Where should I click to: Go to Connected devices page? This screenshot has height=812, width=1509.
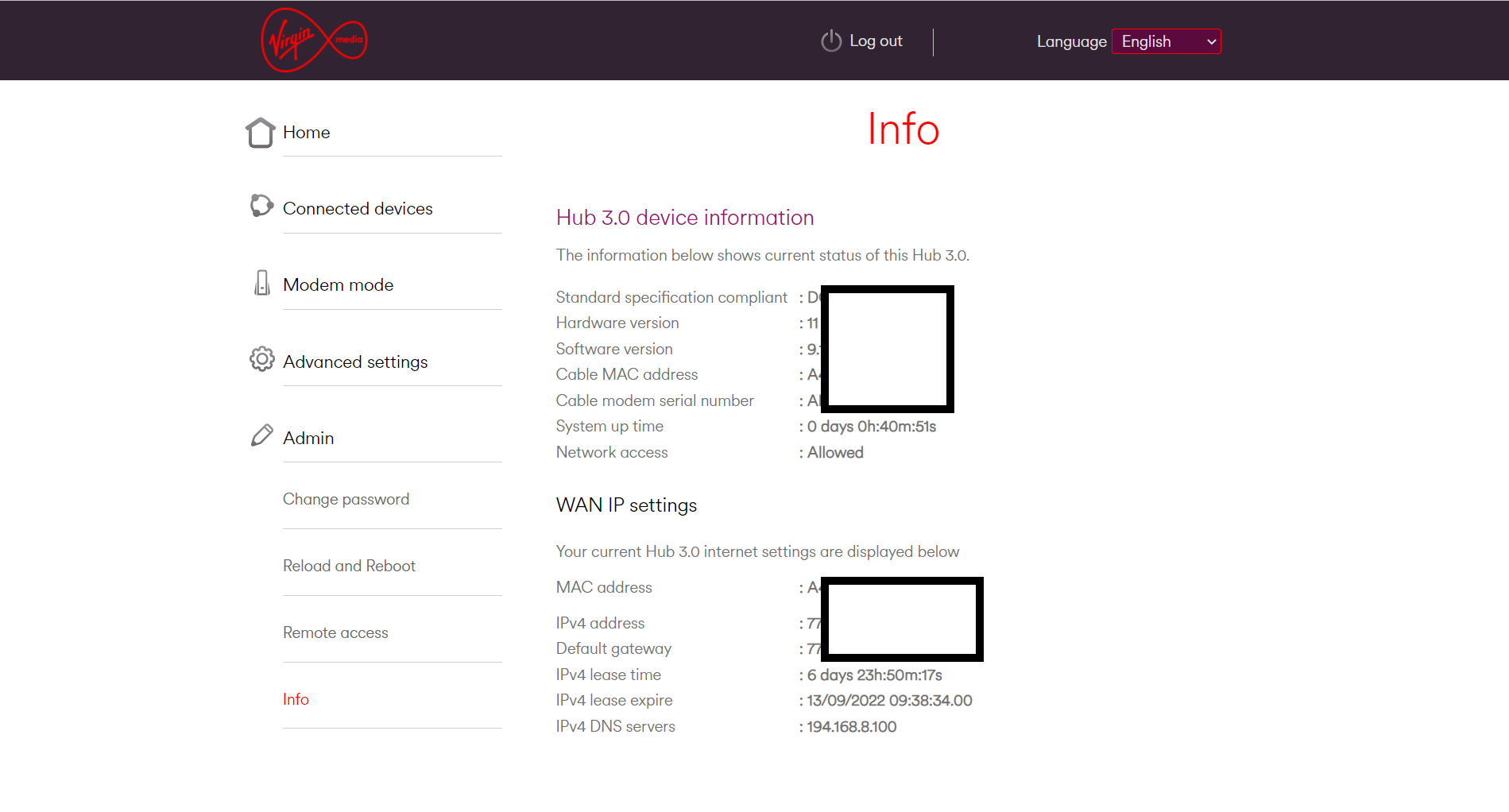(358, 209)
